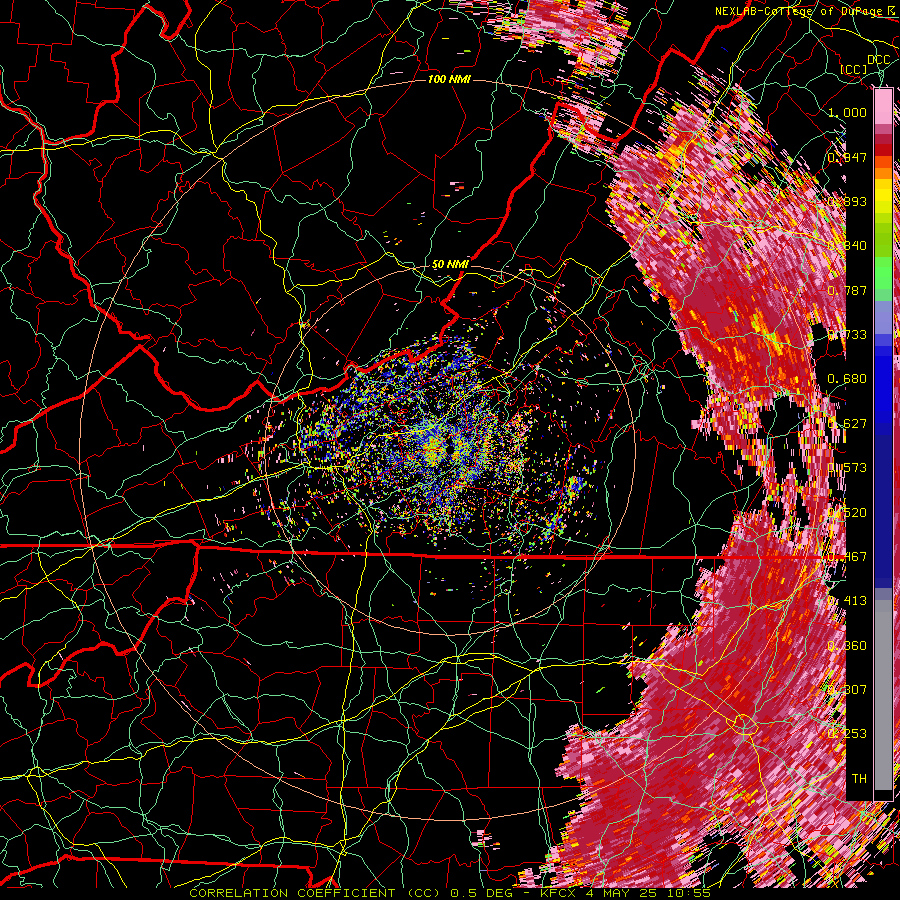Click the "100 NMI" range ring label

[x=449, y=79]
